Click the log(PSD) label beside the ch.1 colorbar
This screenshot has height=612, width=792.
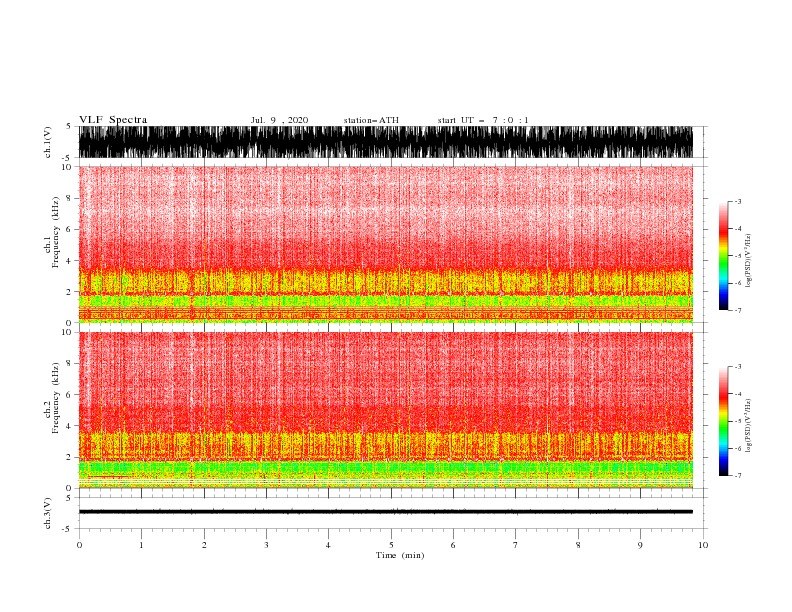click(x=748, y=261)
